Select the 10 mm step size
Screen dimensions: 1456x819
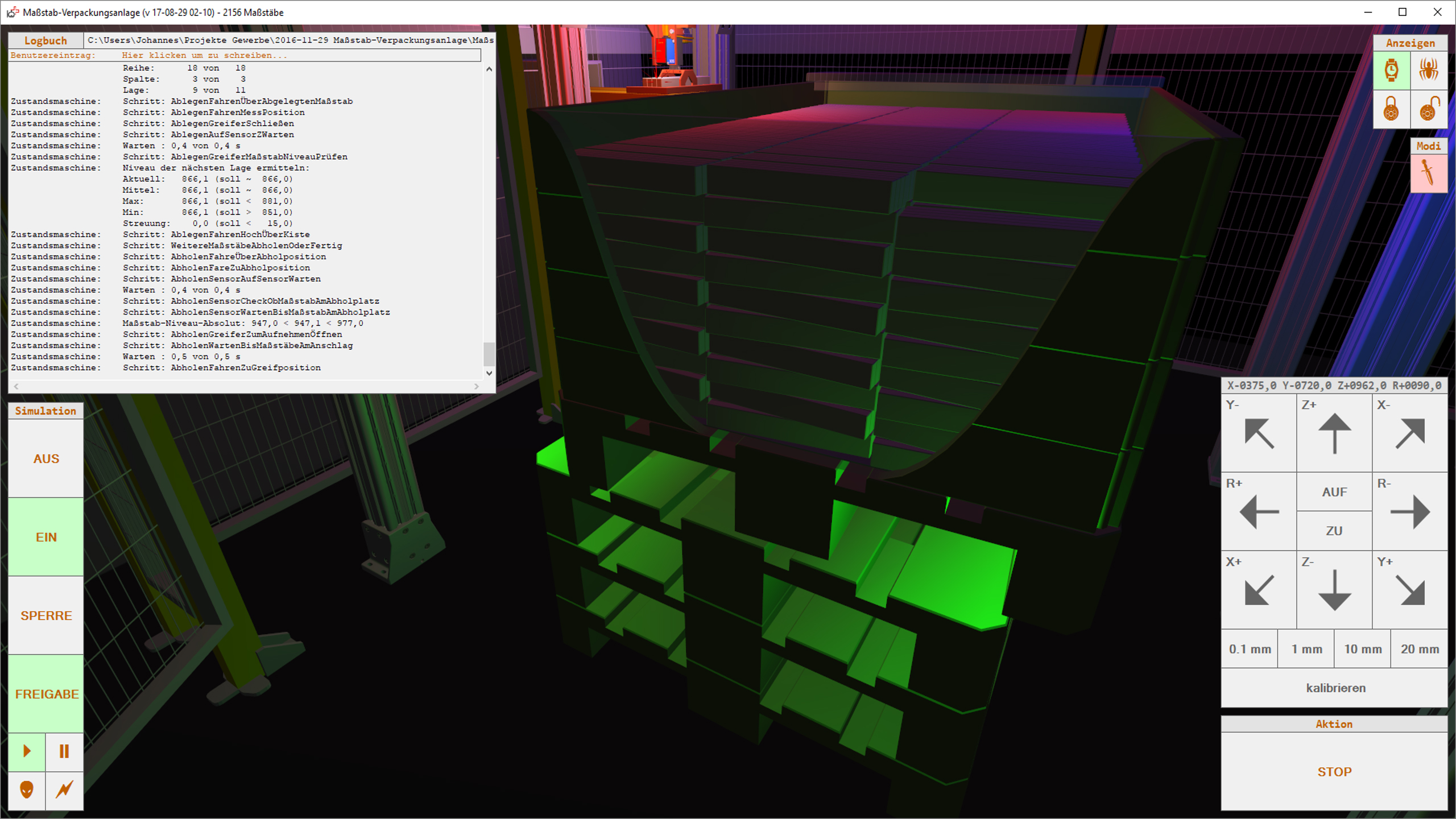(1362, 649)
